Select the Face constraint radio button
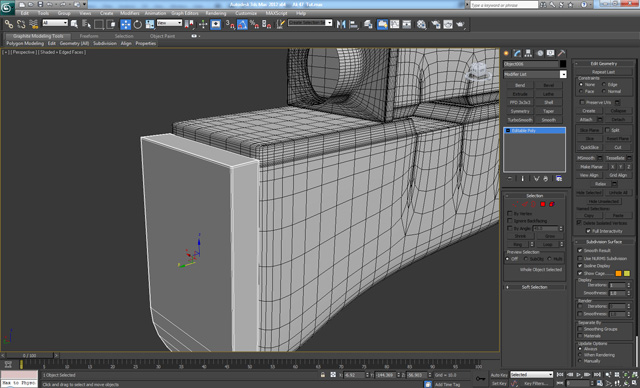 (x=581, y=91)
